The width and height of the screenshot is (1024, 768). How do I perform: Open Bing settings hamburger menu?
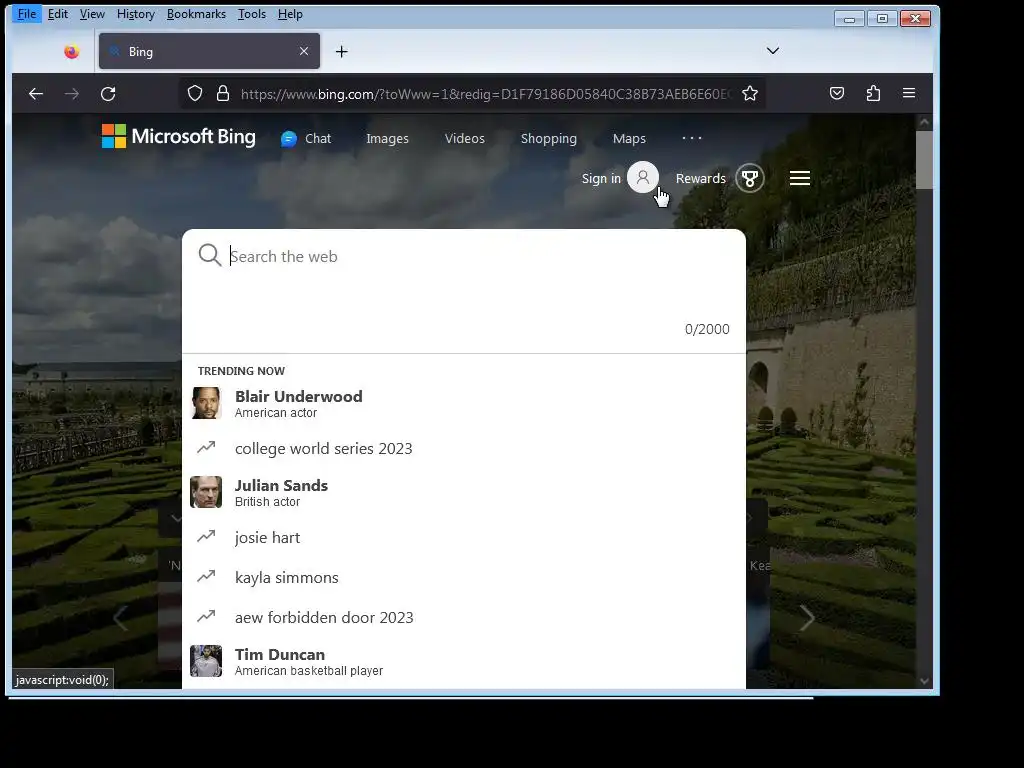pyautogui.click(x=800, y=178)
